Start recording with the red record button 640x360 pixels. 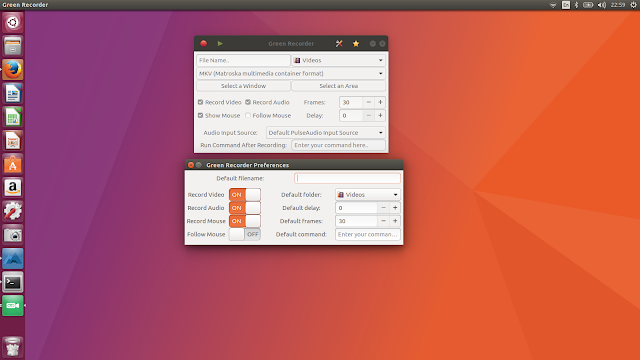[204, 43]
